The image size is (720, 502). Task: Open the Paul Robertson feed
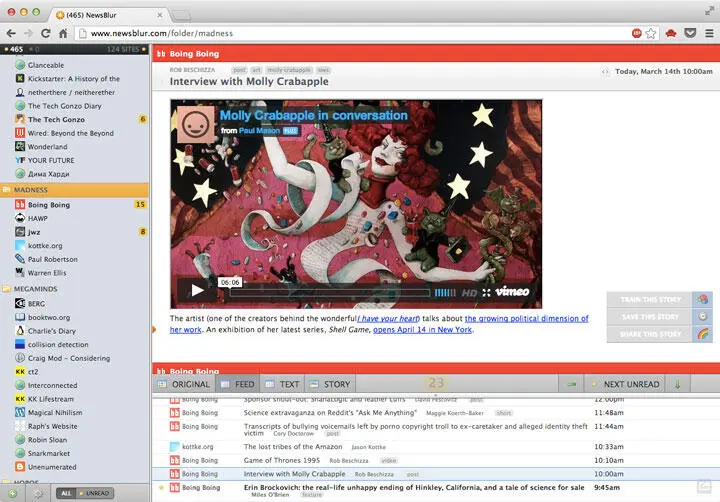pos(74,259)
